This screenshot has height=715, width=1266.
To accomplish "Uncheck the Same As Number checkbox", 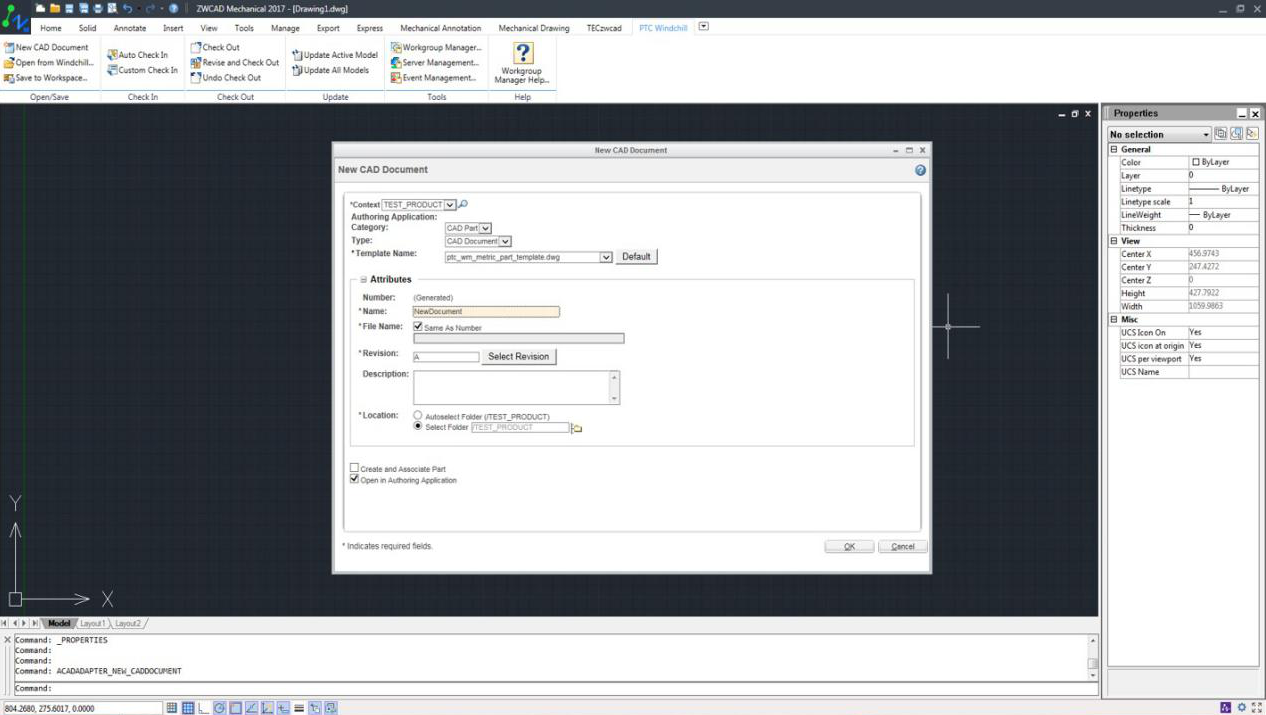I will tap(418, 326).
